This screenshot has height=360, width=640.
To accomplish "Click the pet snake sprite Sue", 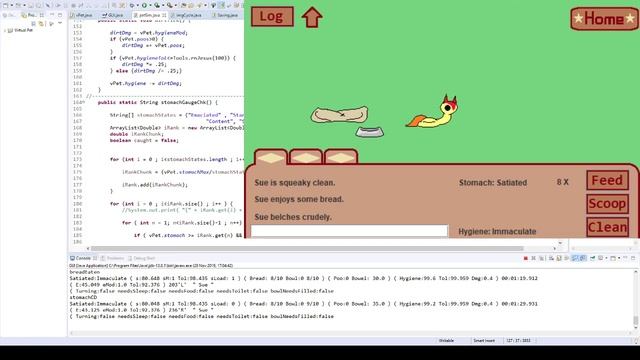I will (x=433, y=112).
